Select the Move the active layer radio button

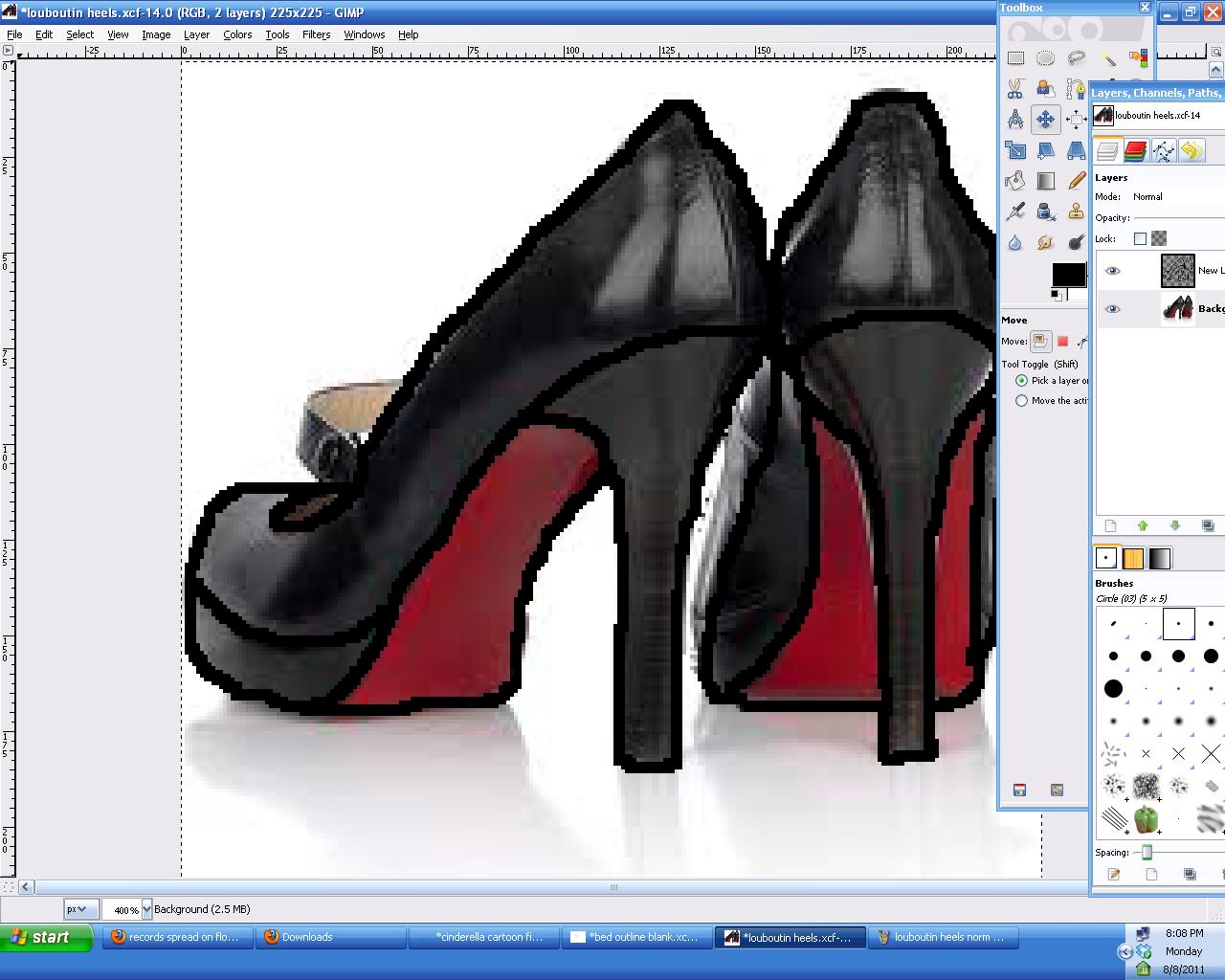click(1021, 400)
